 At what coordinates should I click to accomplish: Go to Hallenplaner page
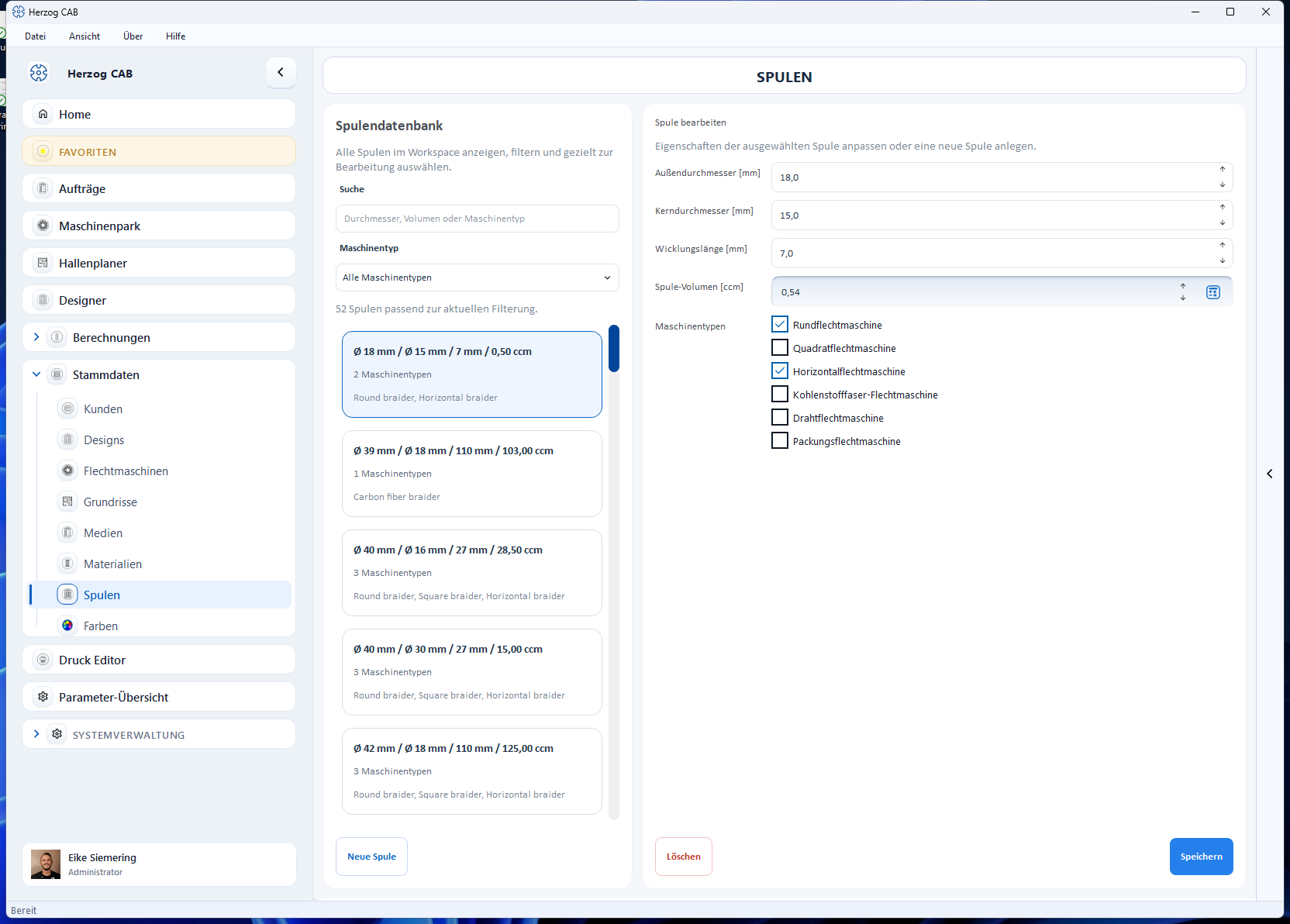[x=159, y=263]
